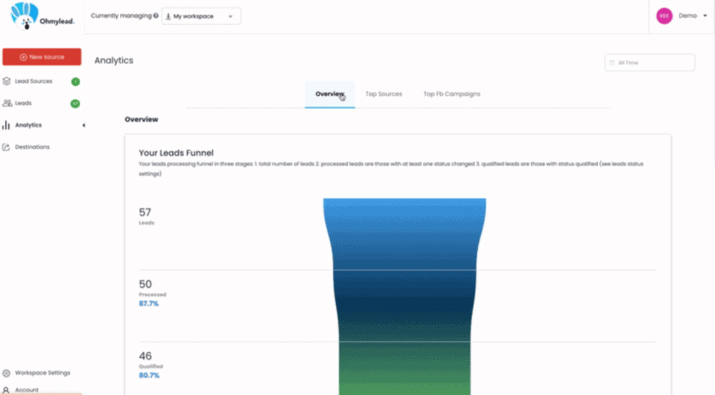Click the red New source button

click(42, 57)
